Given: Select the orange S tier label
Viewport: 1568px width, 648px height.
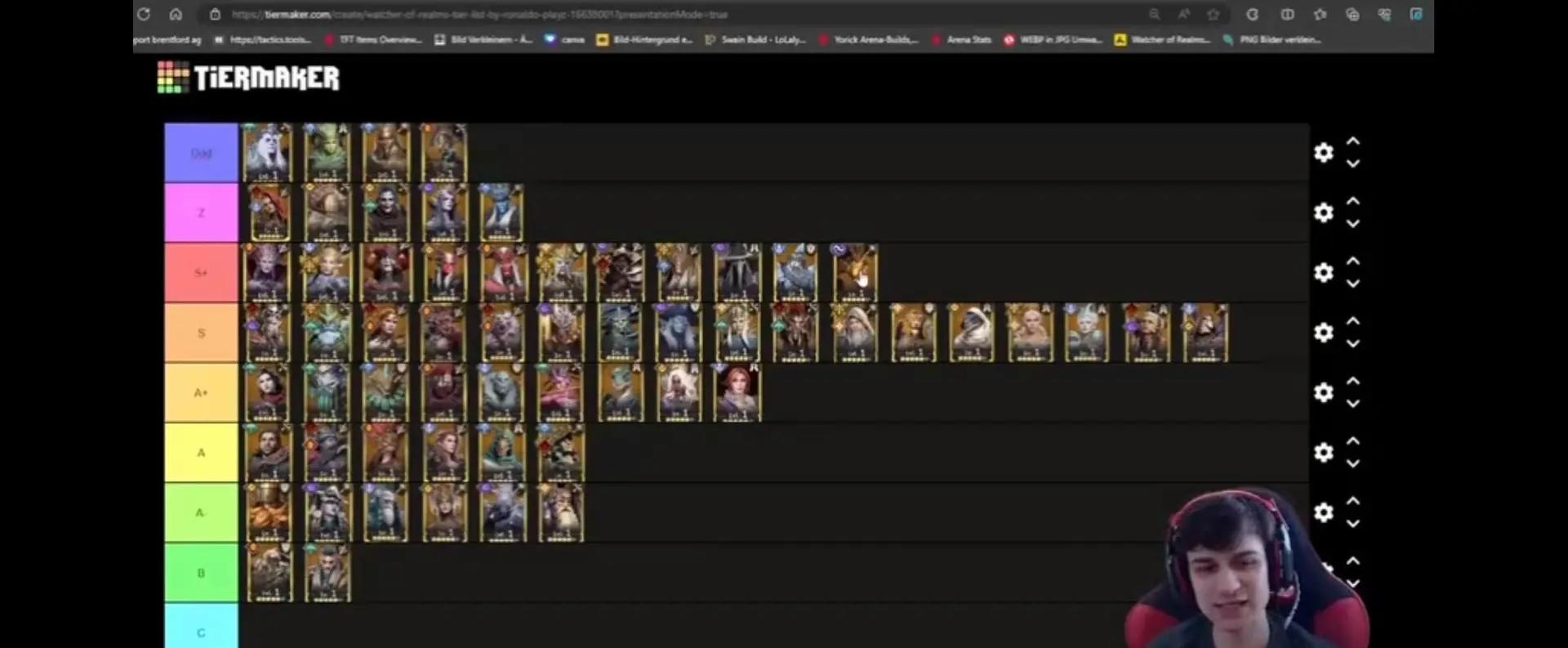Looking at the screenshot, I should [201, 333].
